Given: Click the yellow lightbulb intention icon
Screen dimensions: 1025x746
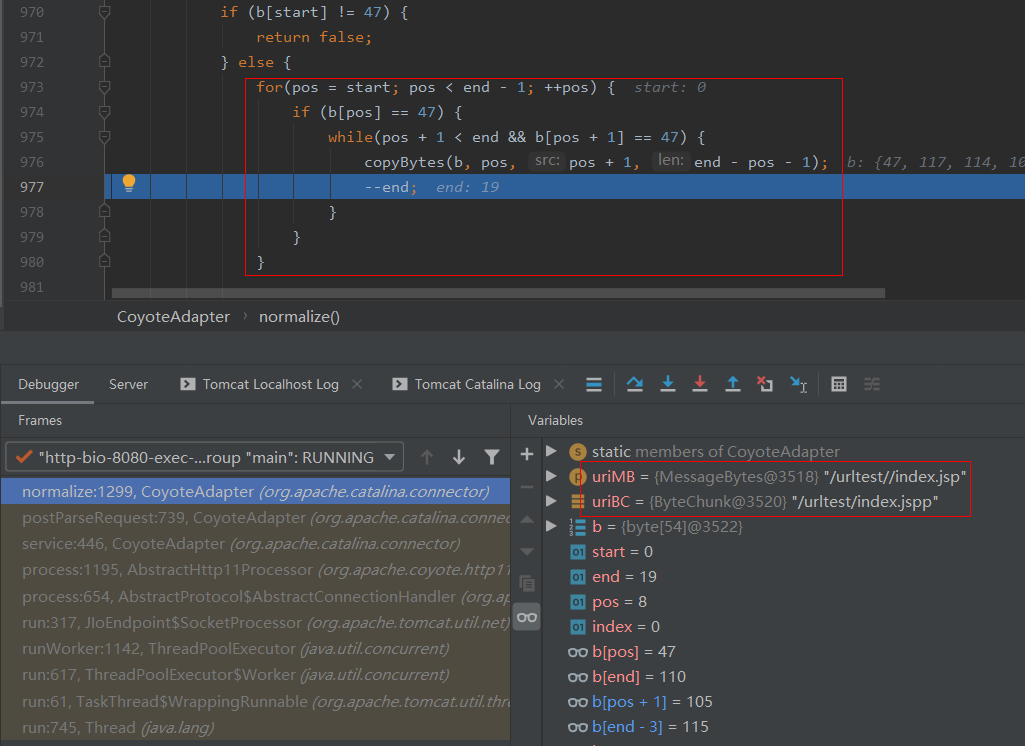Looking at the screenshot, I should tap(129, 183).
